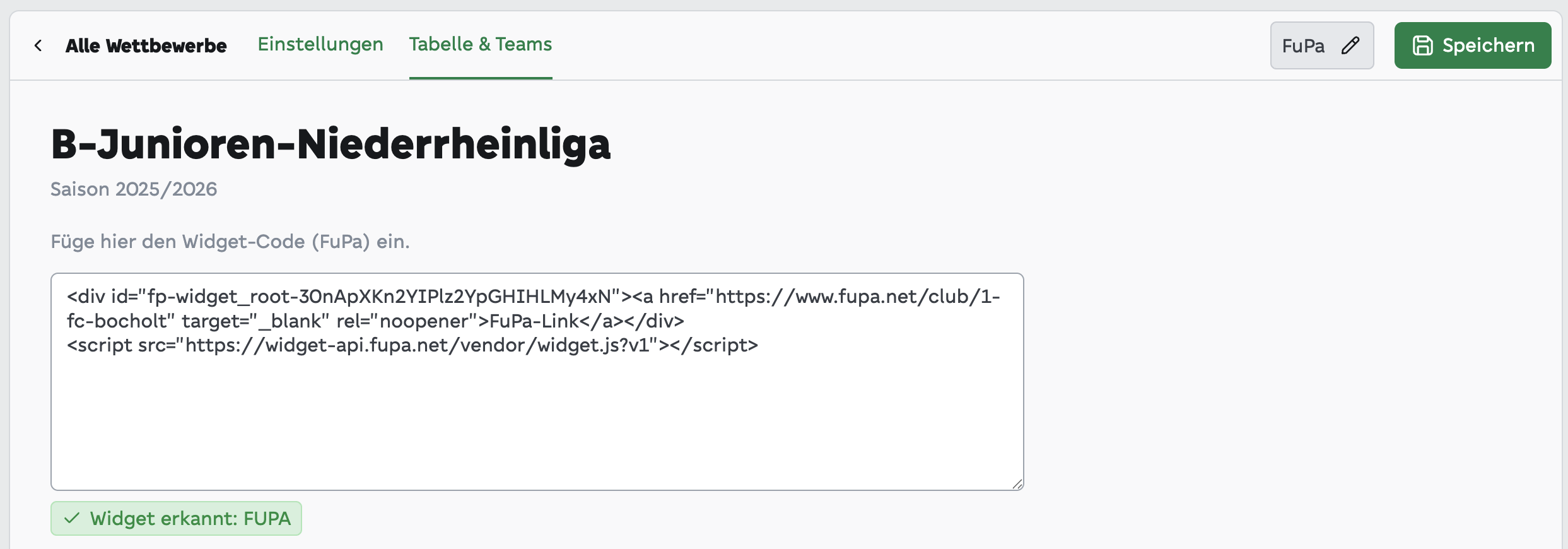This screenshot has width=1568, height=549.
Task: Click inside the widget code textarea
Action: [x=537, y=381]
